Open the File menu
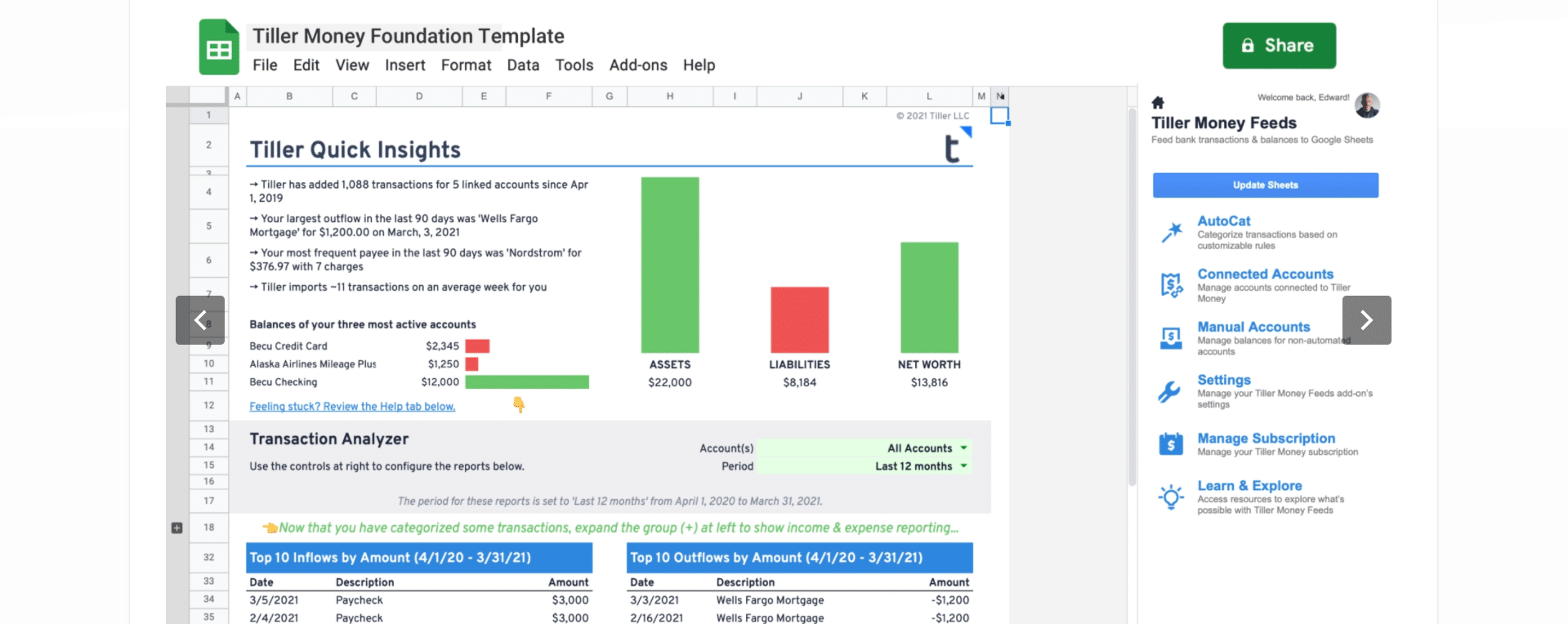This screenshot has width=1568, height=624. tap(265, 65)
